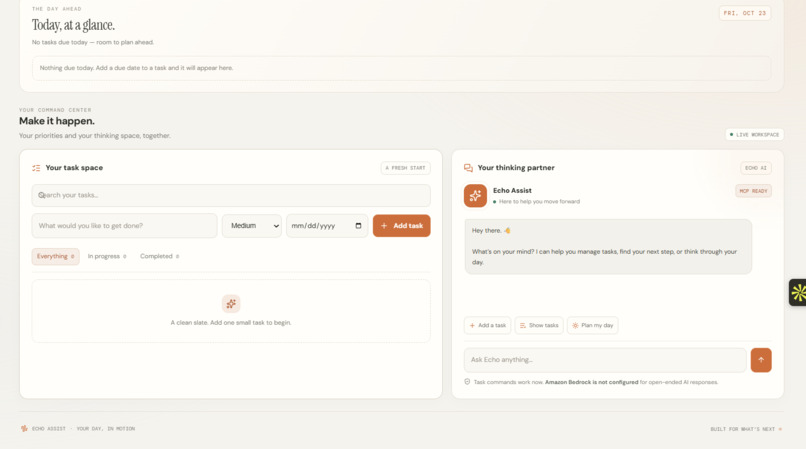Click the ECHO AI badge
Viewport: 806px width, 449px height.
756,168
